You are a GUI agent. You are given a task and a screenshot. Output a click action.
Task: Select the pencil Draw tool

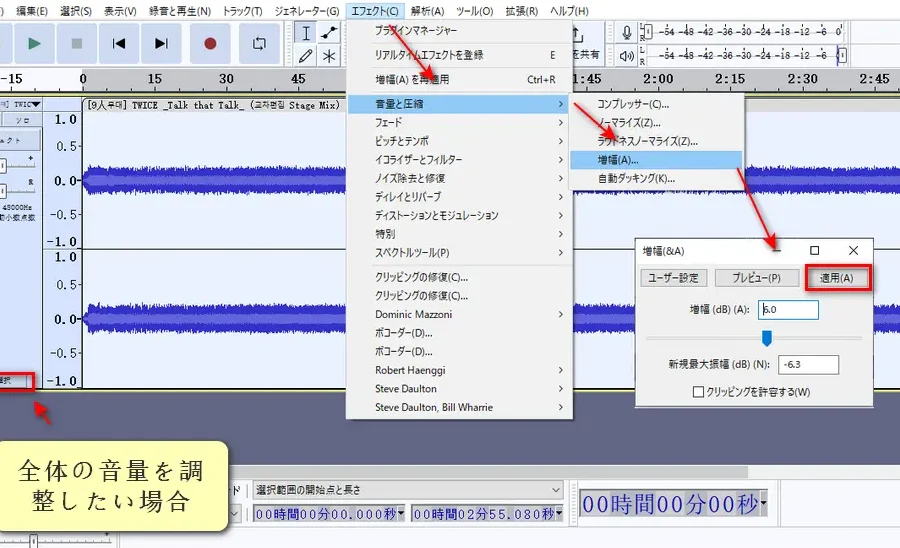305,56
